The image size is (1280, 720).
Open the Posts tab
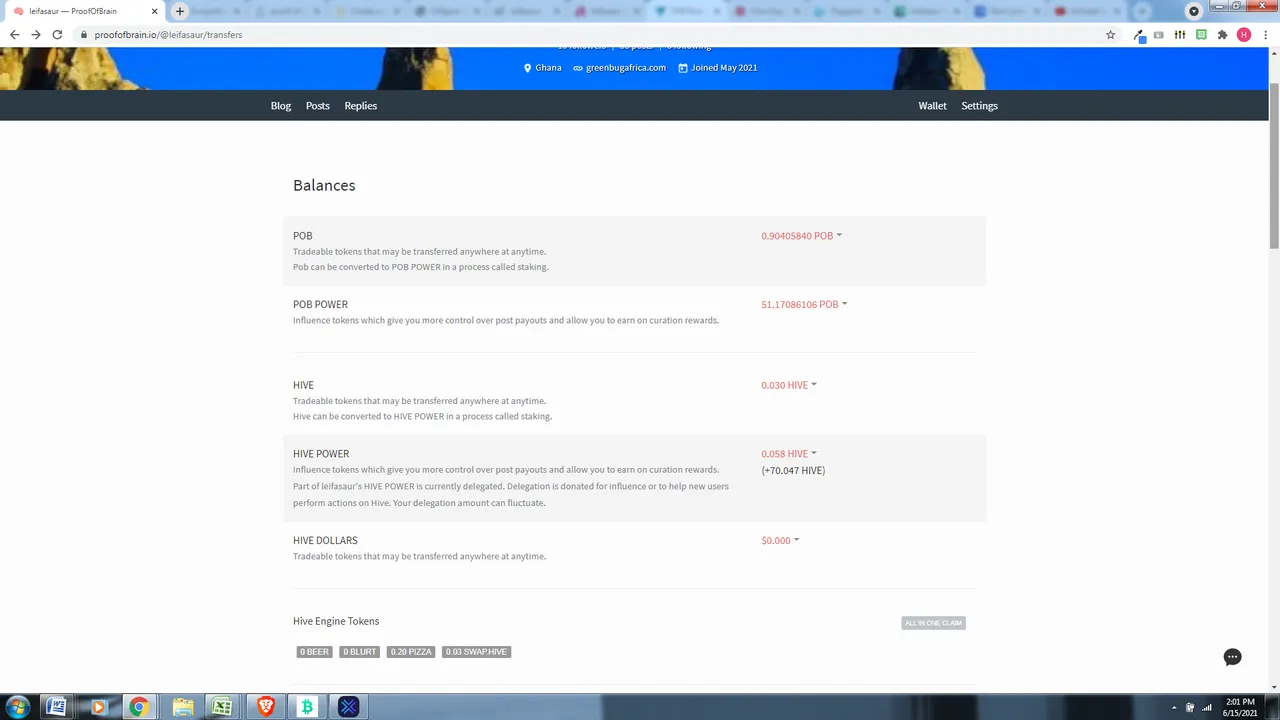pyautogui.click(x=318, y=106)
